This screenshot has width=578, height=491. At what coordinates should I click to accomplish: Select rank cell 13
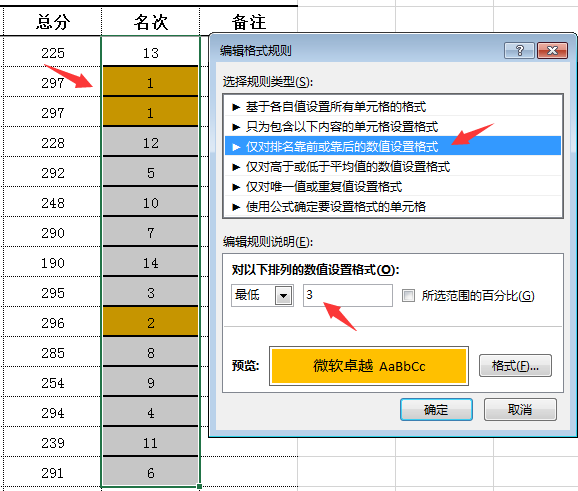click(x=150, y=52)
